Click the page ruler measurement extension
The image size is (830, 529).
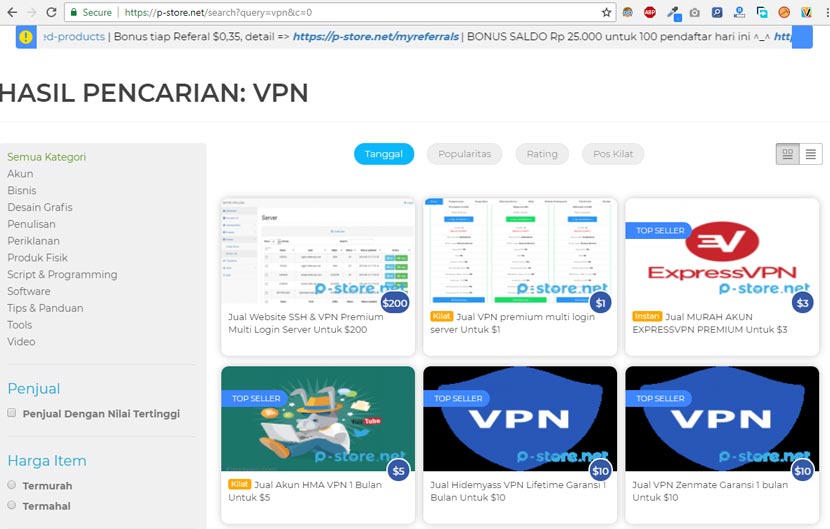(x=739, y=12)
